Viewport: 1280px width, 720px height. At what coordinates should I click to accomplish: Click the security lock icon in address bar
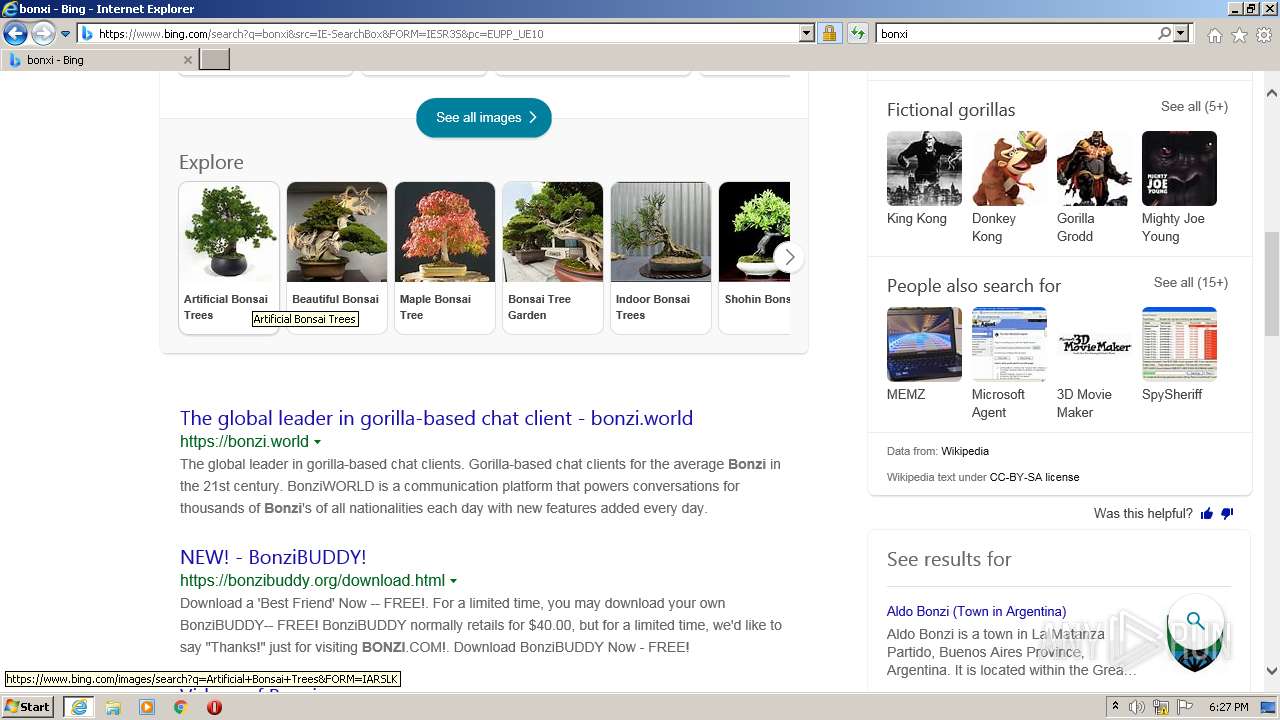[829, 34]
